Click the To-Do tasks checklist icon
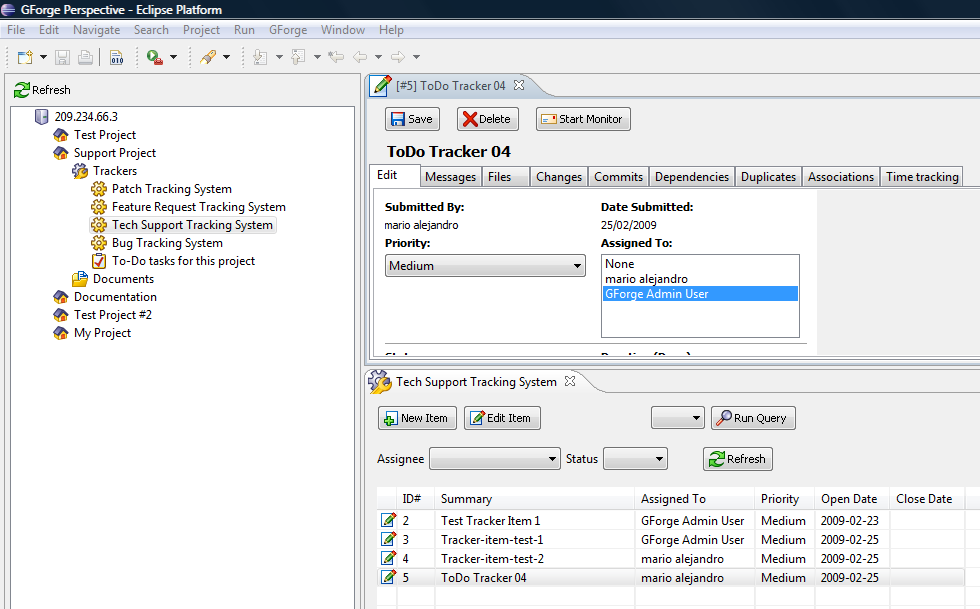This screenshot has width=980, height=609. click(99, 261)
